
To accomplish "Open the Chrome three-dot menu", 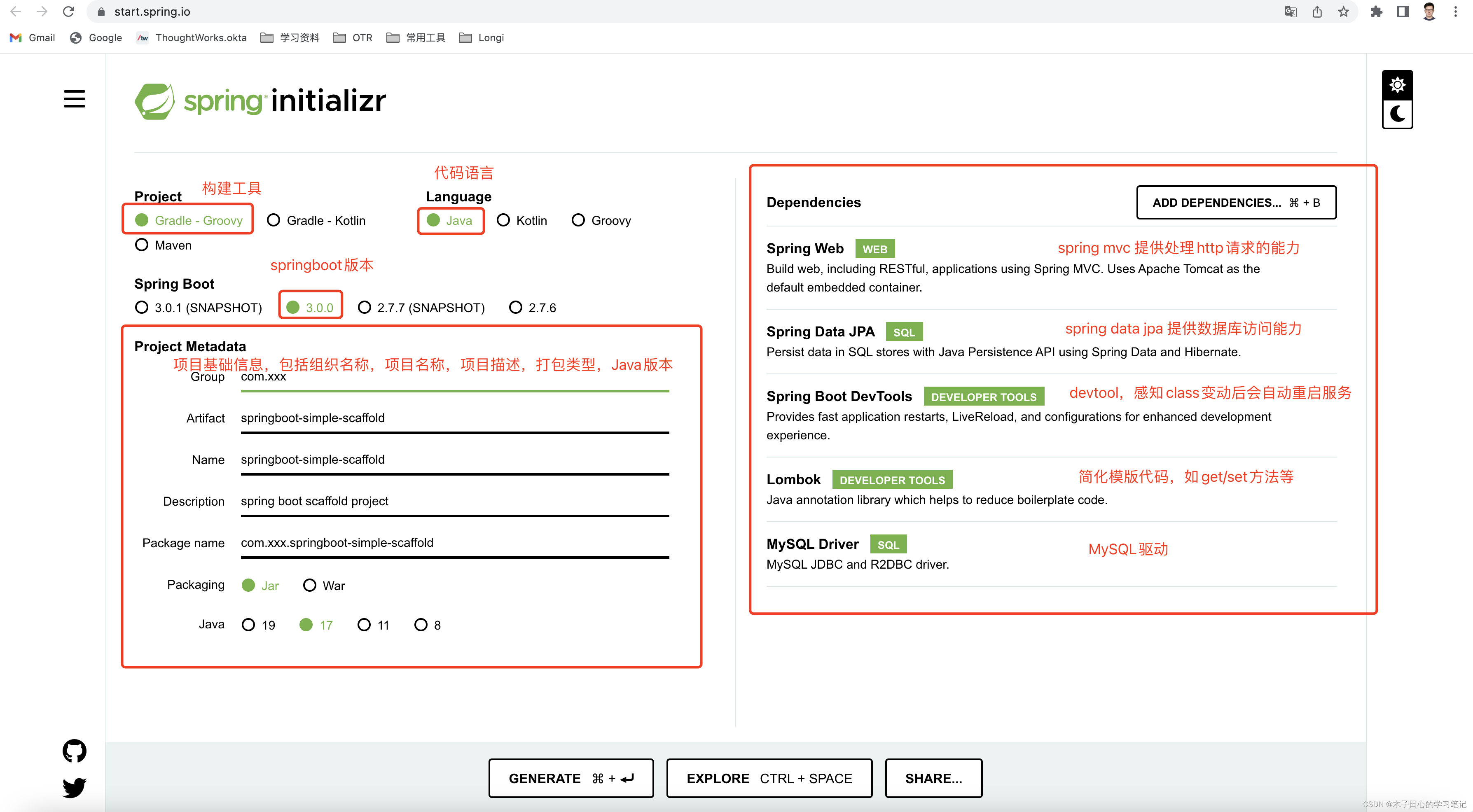I will tap(1455, 12).
